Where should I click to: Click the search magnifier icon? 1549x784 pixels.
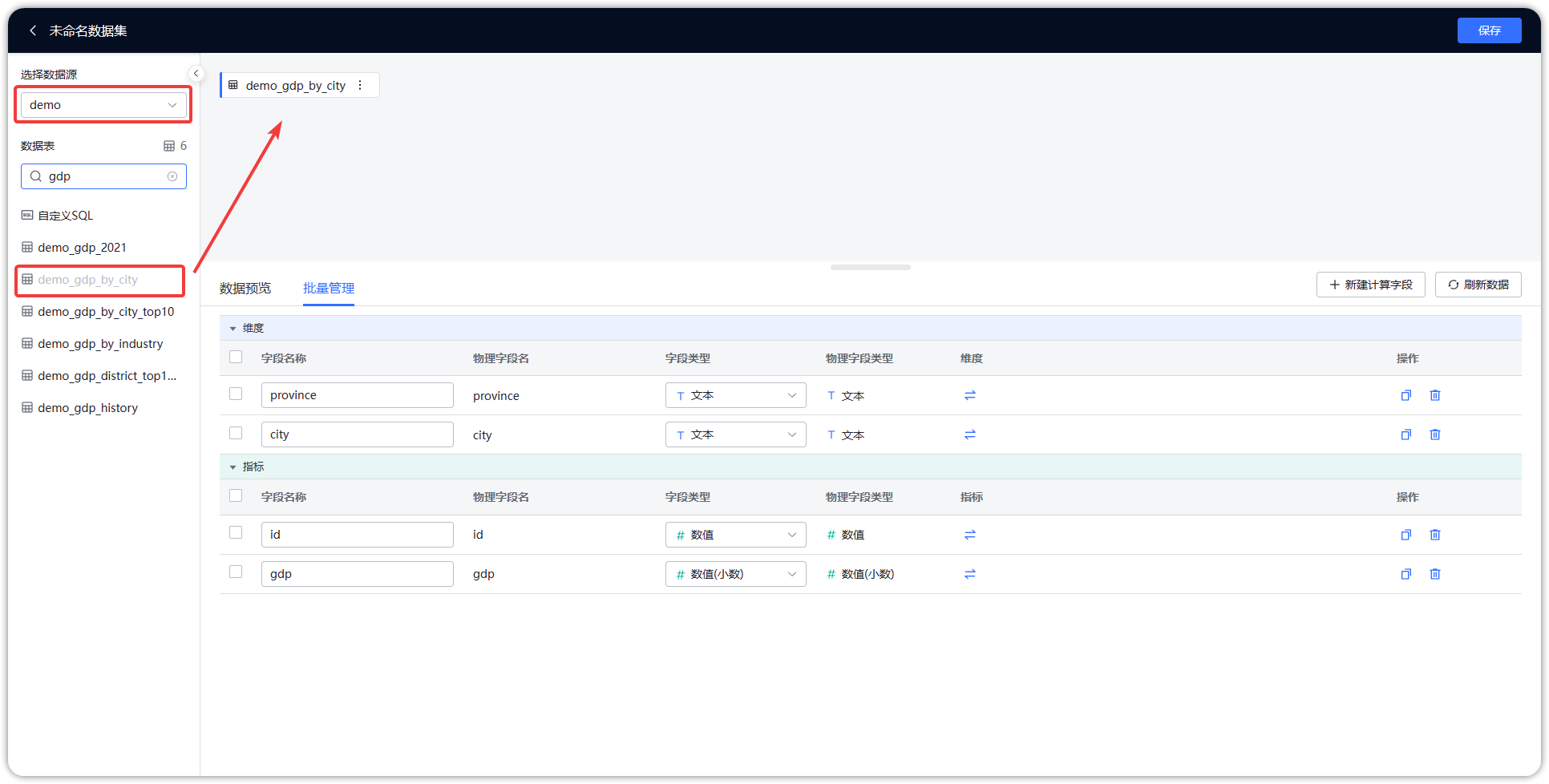(x=36, y=176)
